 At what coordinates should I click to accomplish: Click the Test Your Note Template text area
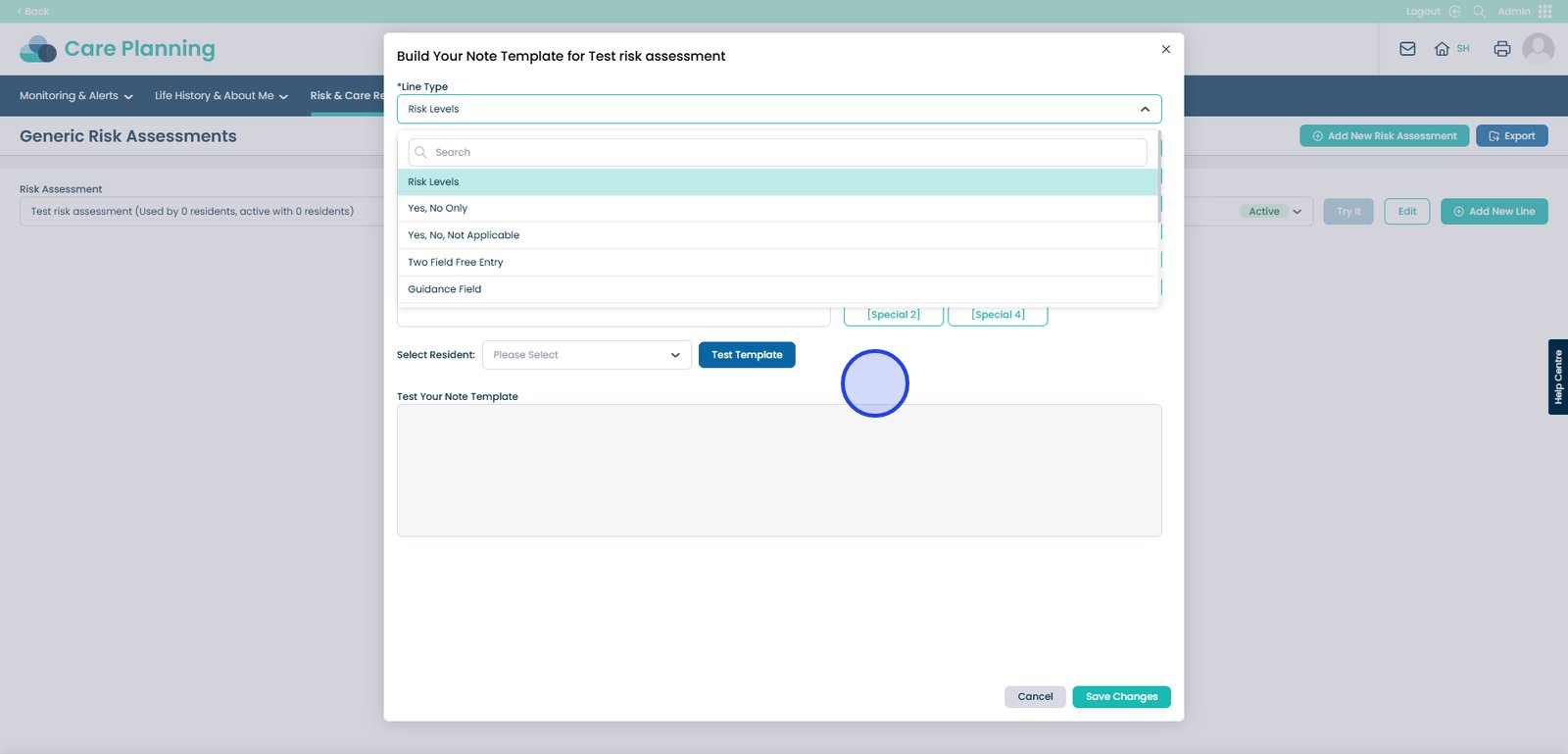pyautogui.click(x=779, y=471)
